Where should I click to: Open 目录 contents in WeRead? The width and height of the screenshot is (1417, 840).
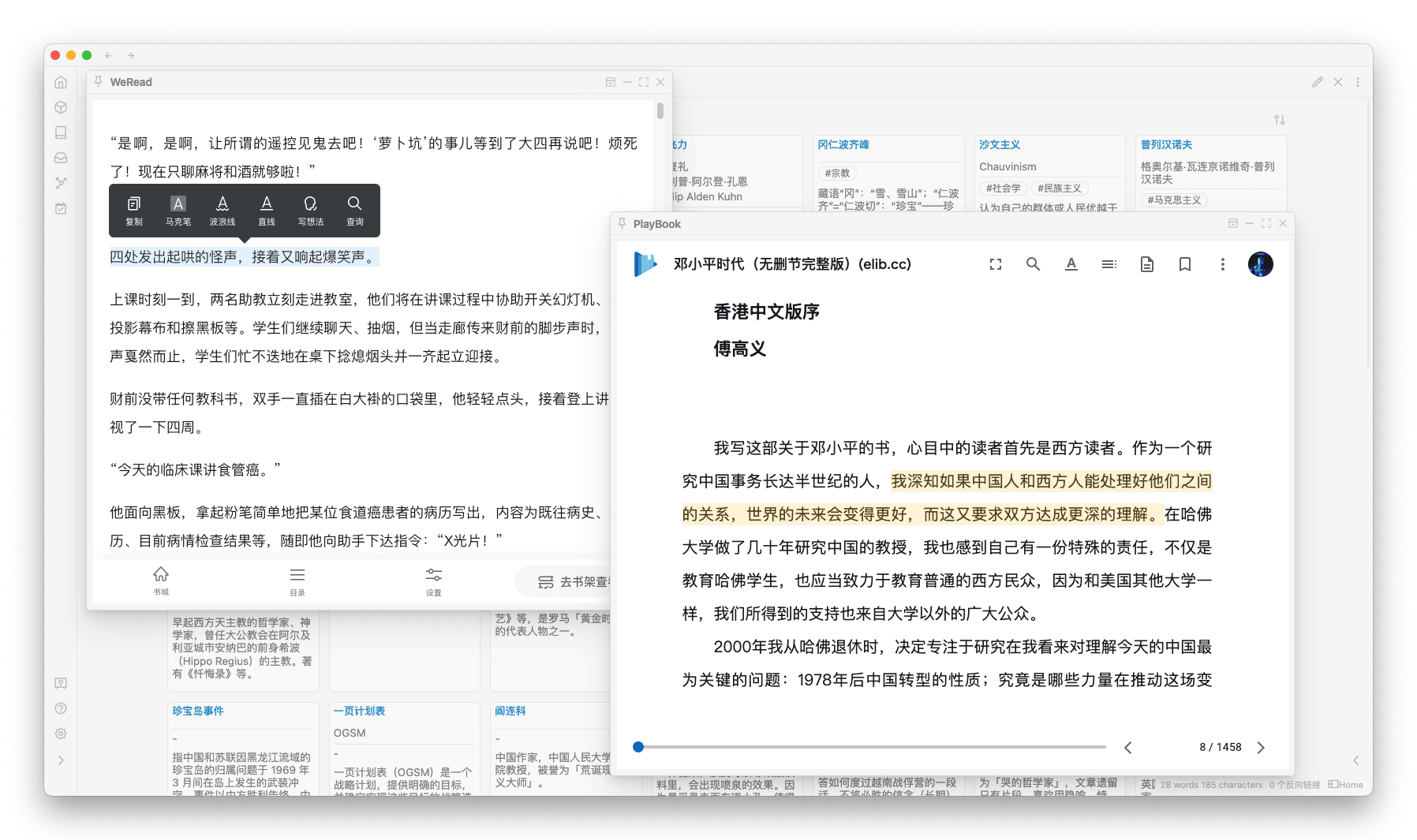pos(297,581)
